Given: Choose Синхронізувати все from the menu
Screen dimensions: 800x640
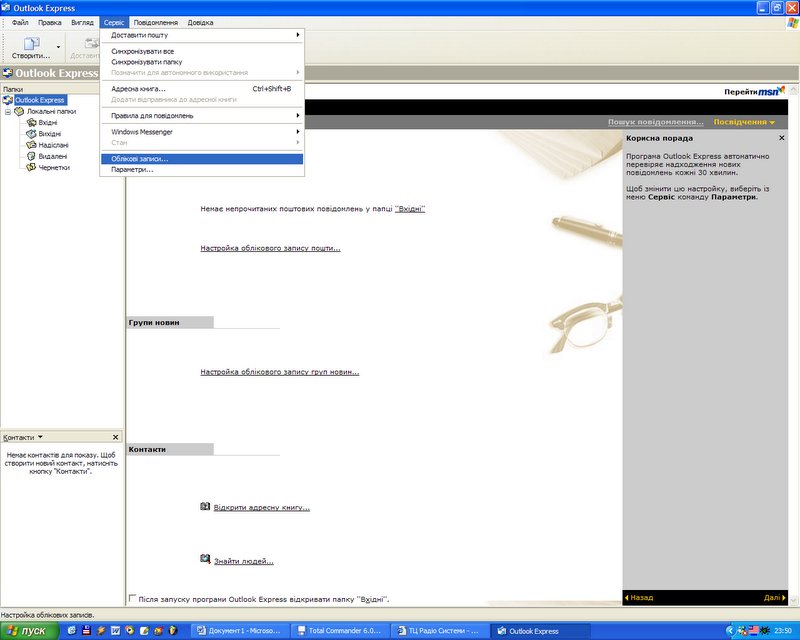Looking at the screenshot, I should [x=202, y=52].
